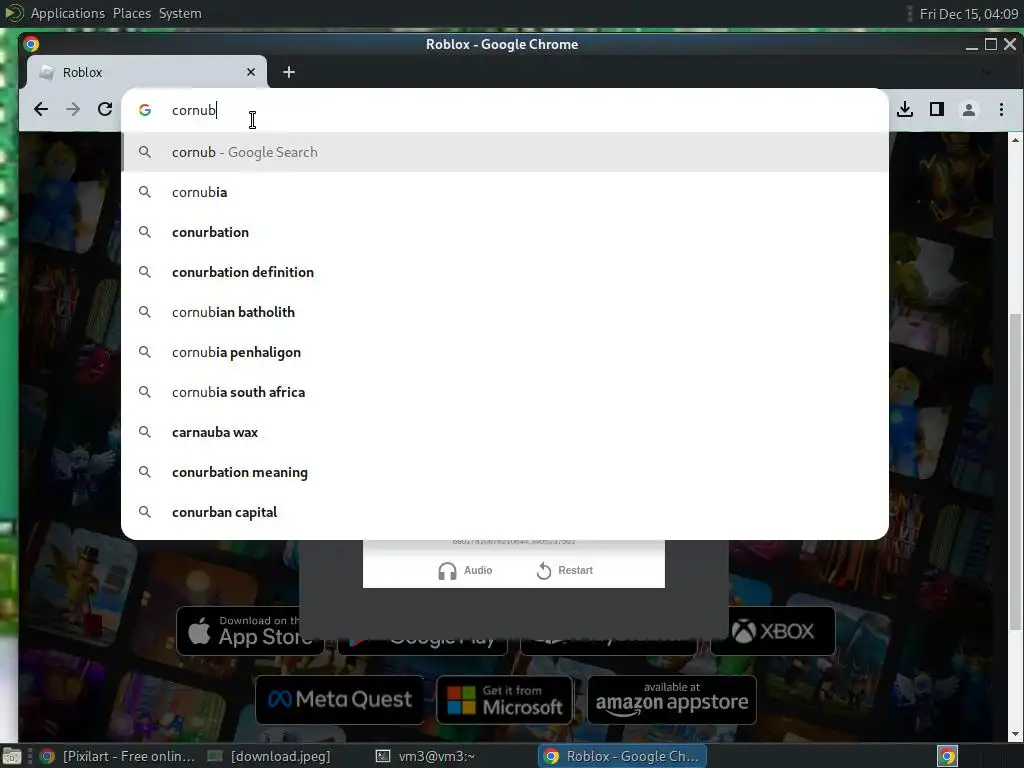Click the forward navigation arrow

pos(73,109)
